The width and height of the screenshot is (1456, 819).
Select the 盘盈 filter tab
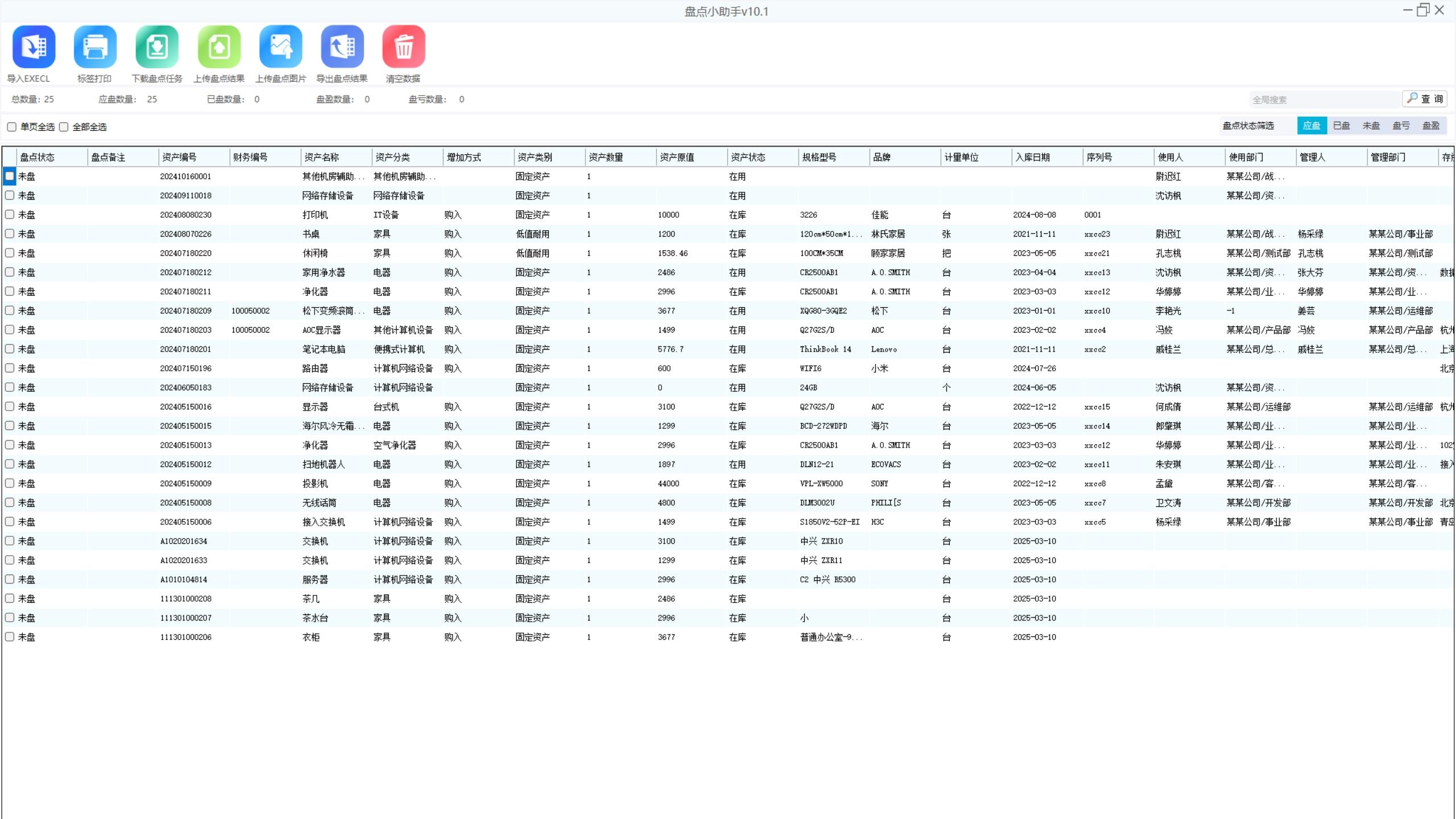[1430, 125]
